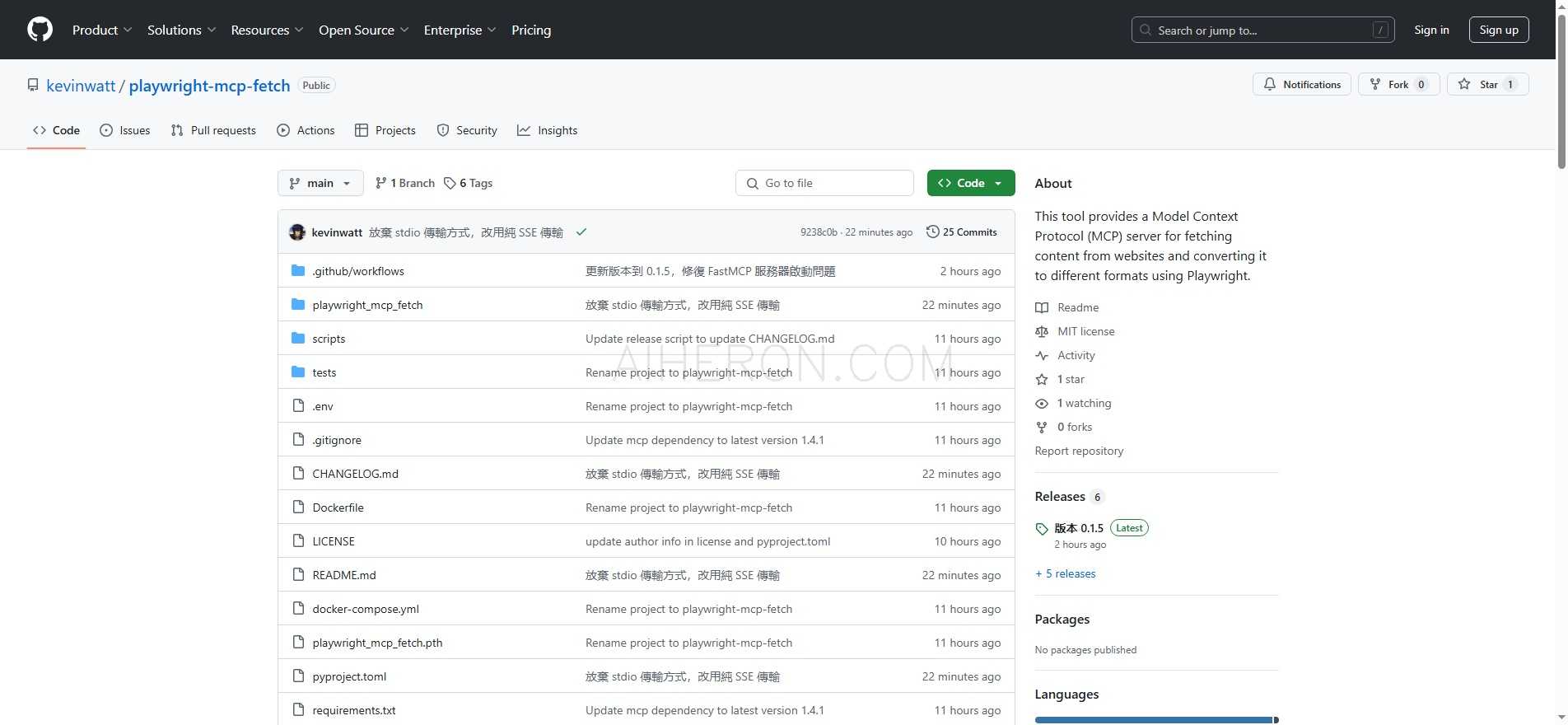Open the Packages heading link
Screen dimensions: 1568x725
[x=1062, y=620]
